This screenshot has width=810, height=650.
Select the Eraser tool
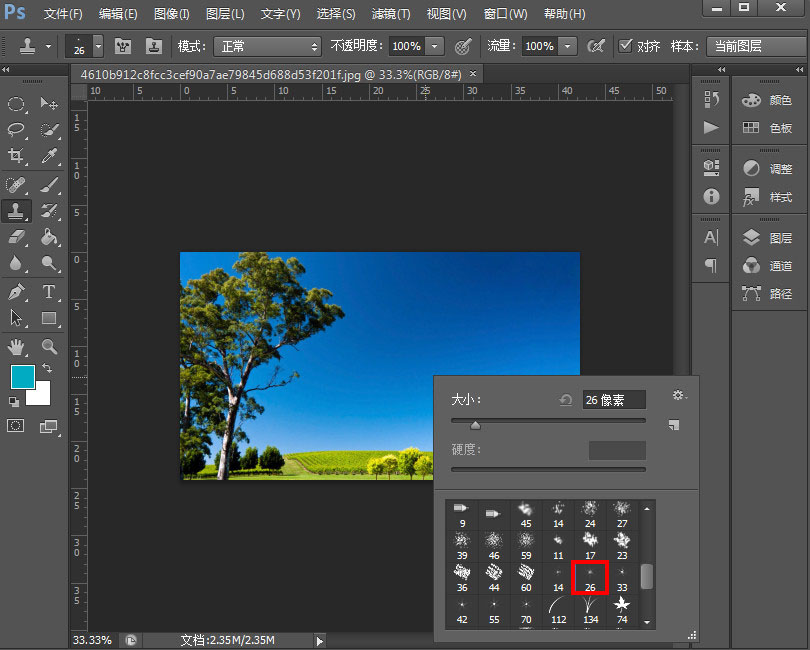click(x=16, y=237)
